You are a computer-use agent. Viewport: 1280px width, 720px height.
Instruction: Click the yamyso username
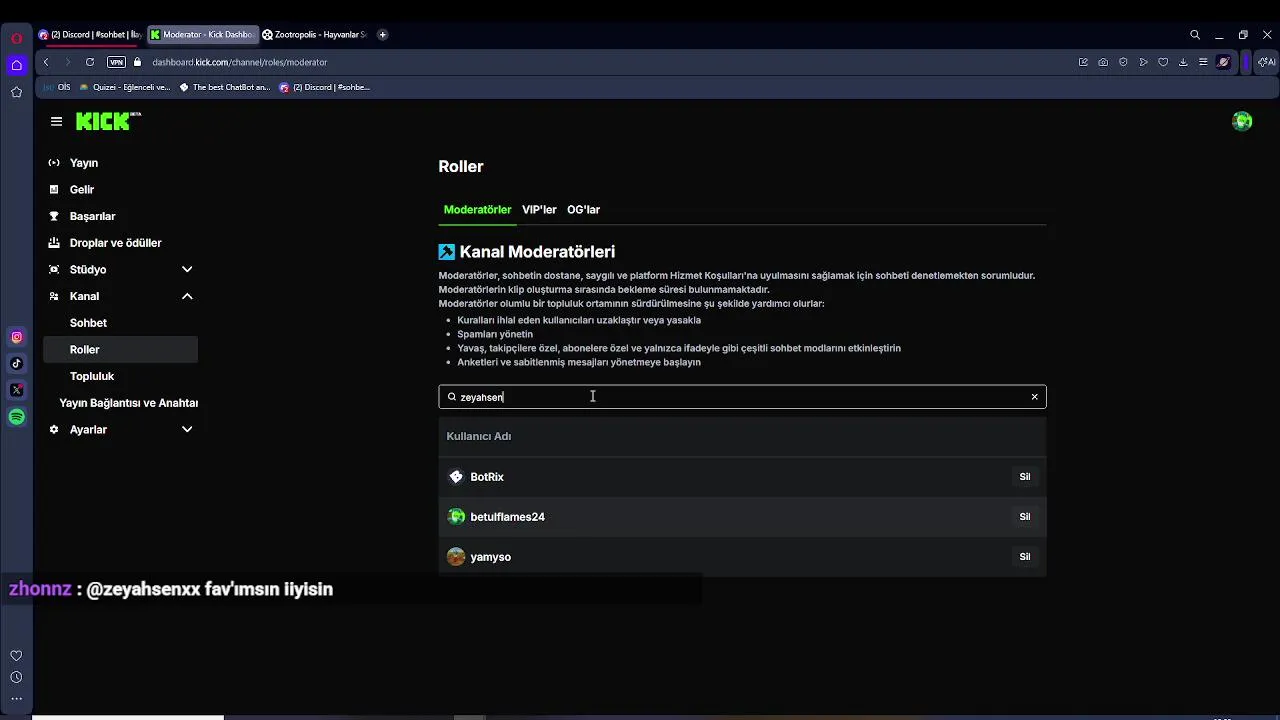coord(490,557)
